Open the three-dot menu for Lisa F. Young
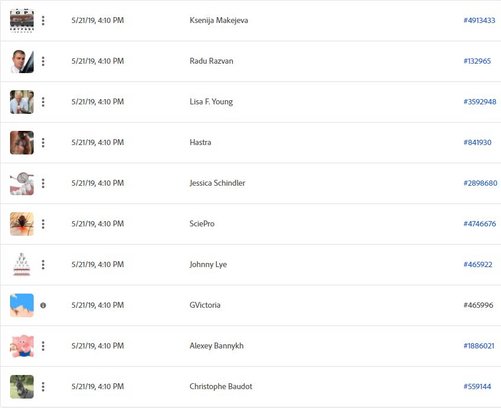Image resolution: width=501 pixels, height=408 pixels. [x=43, y=102]
